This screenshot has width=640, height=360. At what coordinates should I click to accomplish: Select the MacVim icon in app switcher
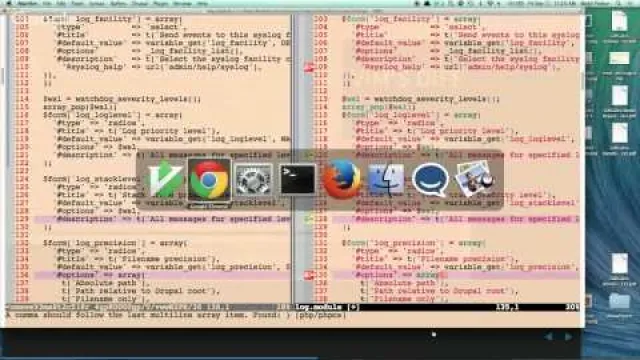click(x=164, y=179)
